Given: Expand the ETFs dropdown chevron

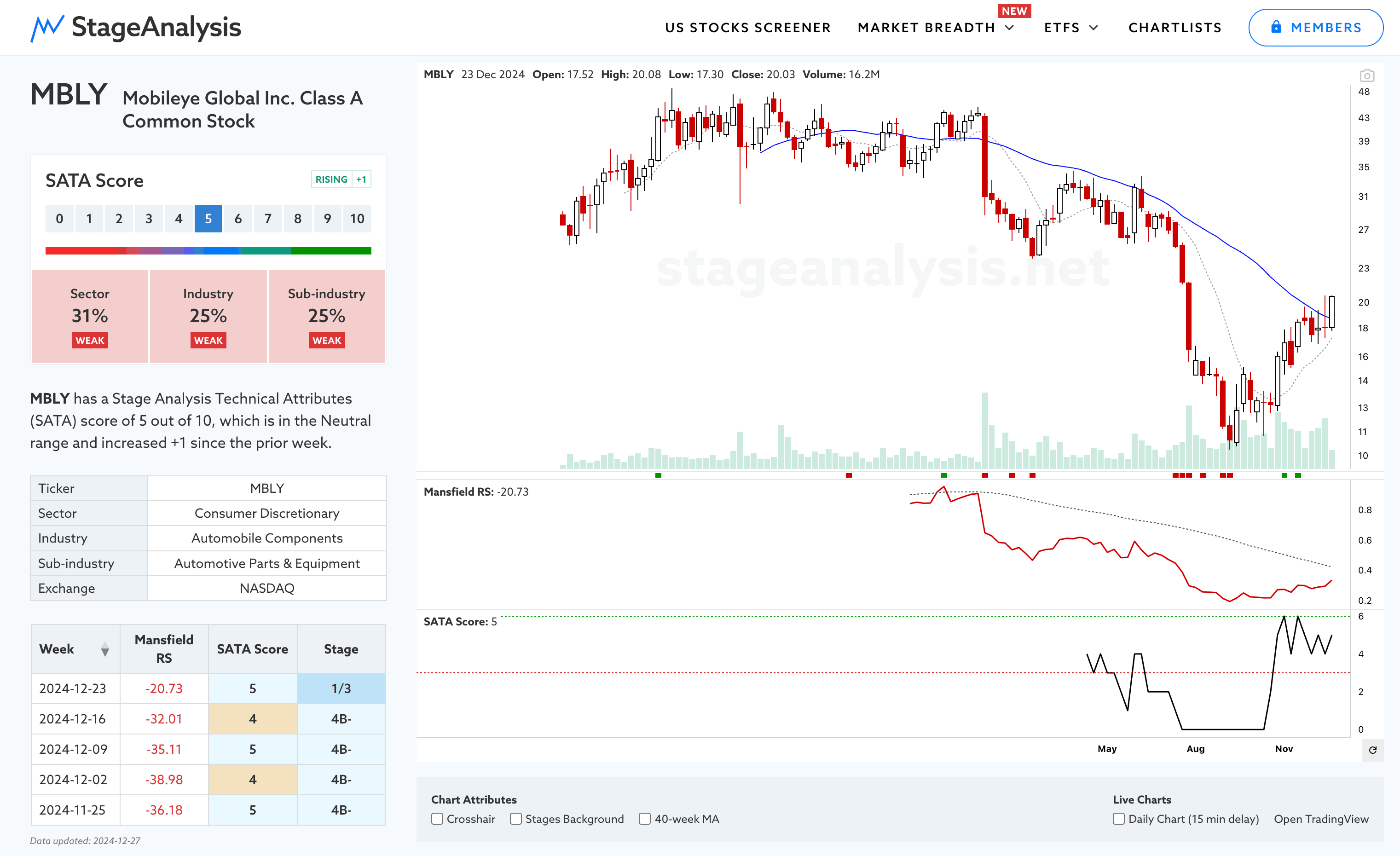Looking at the screenshot, I should click(1093, 28).
